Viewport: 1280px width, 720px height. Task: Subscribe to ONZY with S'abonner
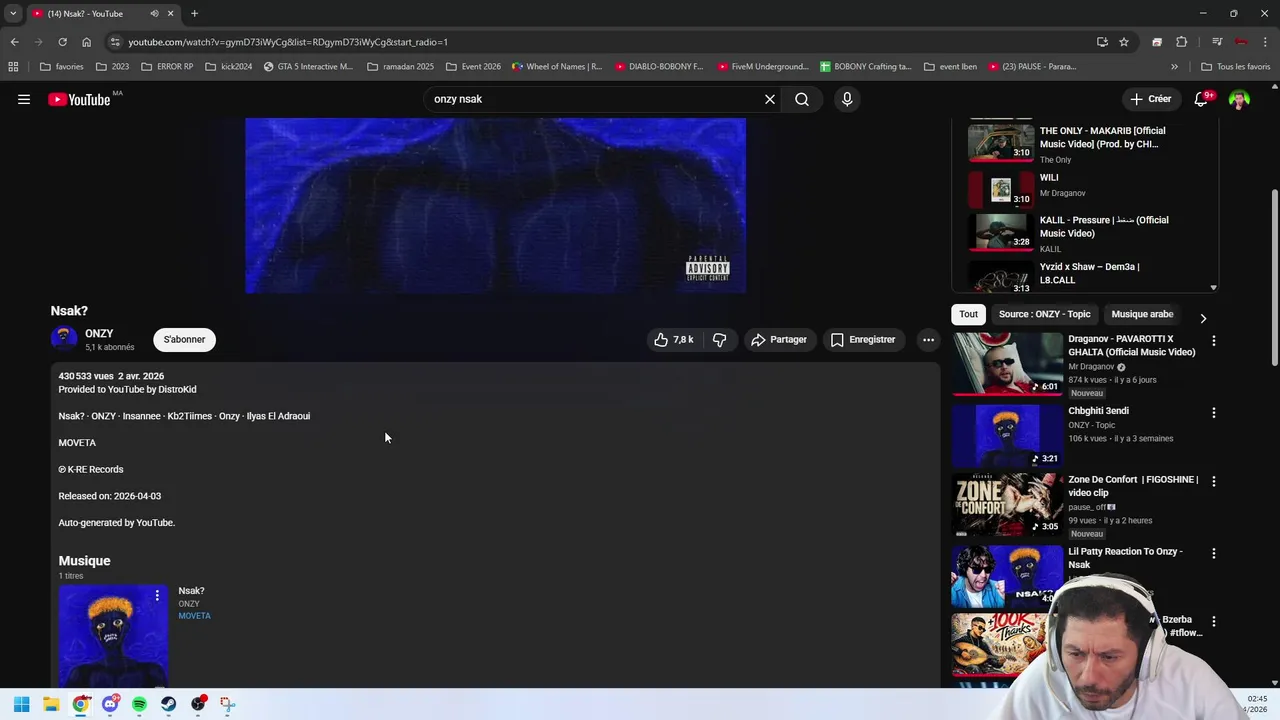tap(184, 340)
